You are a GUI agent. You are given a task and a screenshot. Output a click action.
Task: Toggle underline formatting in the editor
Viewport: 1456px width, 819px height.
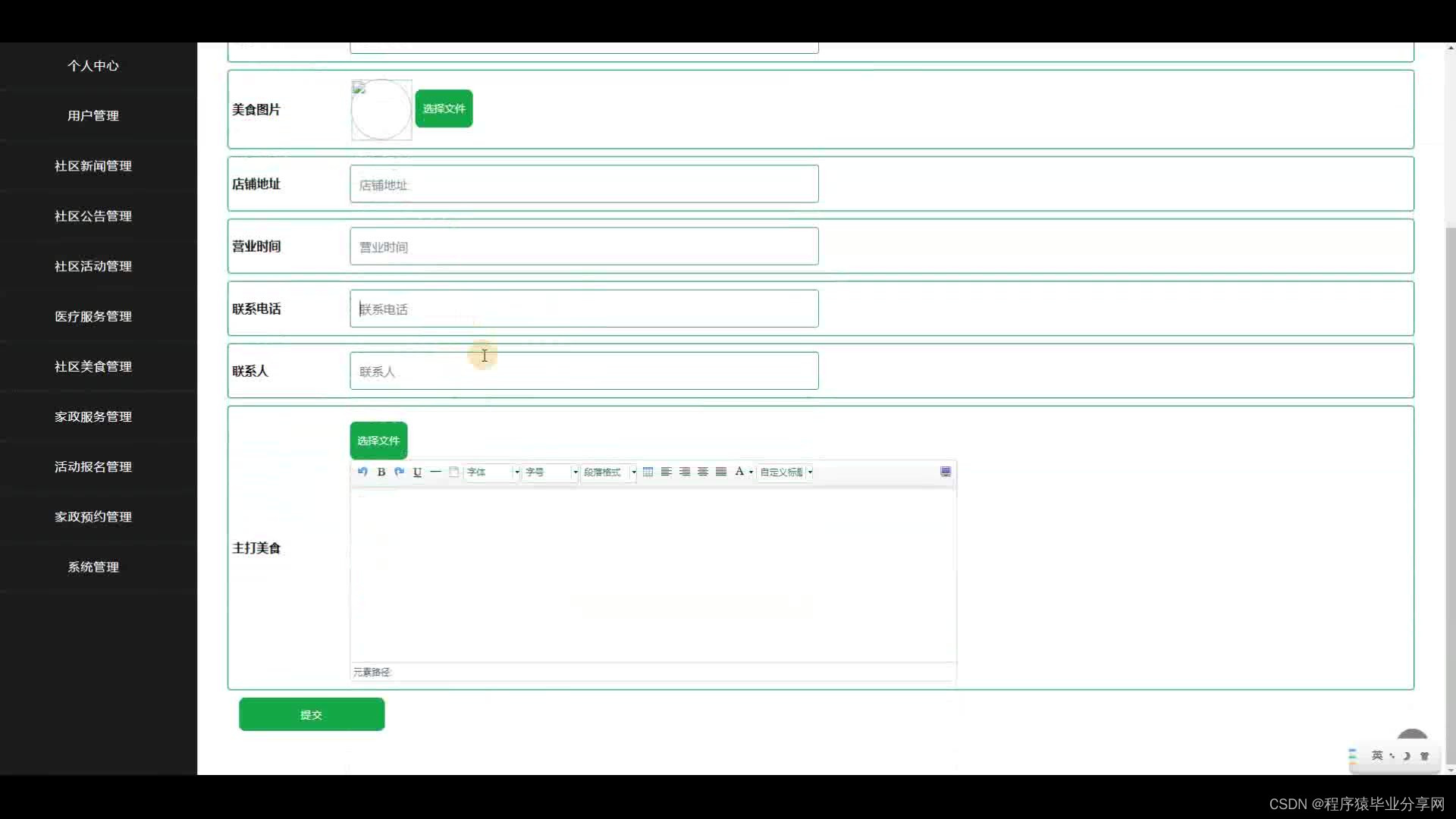(x=417, y=472)
